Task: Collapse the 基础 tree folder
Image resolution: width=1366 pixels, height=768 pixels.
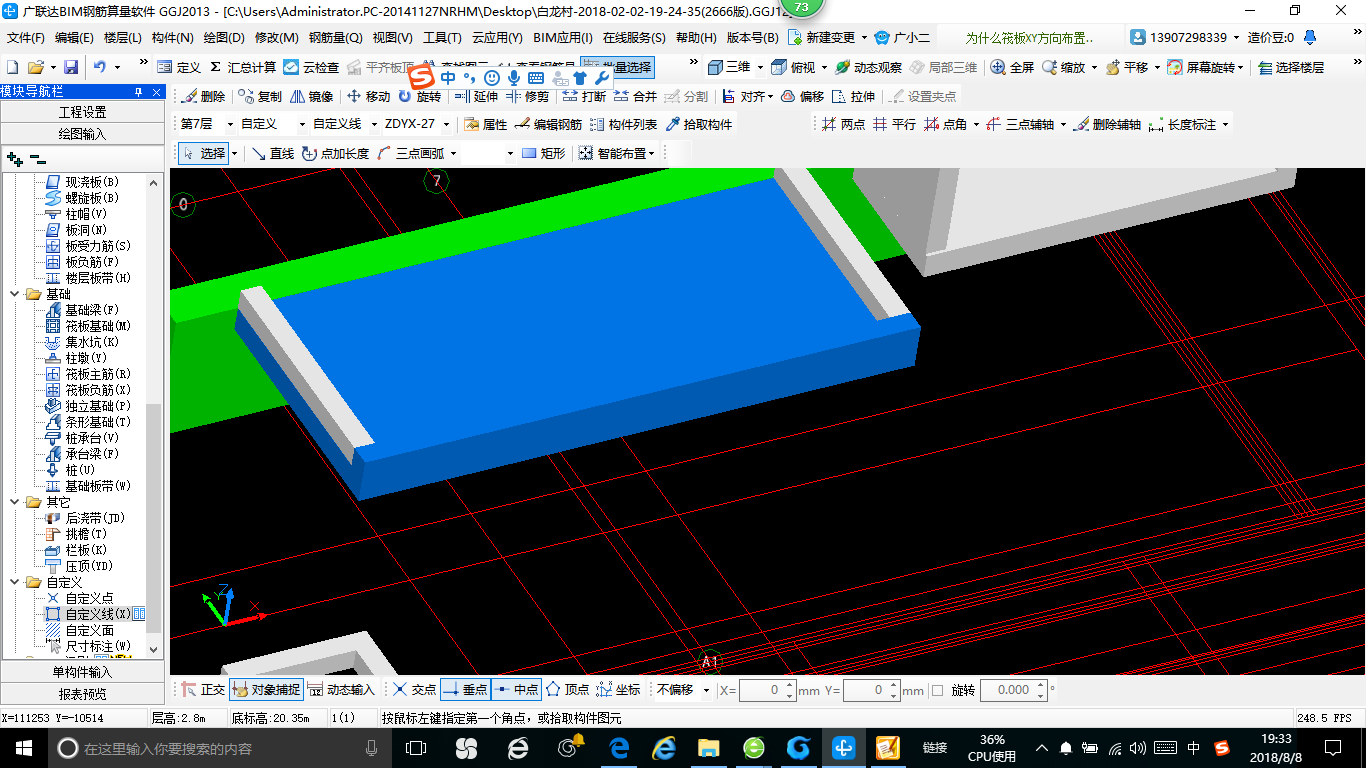Action: click(15, 294)
